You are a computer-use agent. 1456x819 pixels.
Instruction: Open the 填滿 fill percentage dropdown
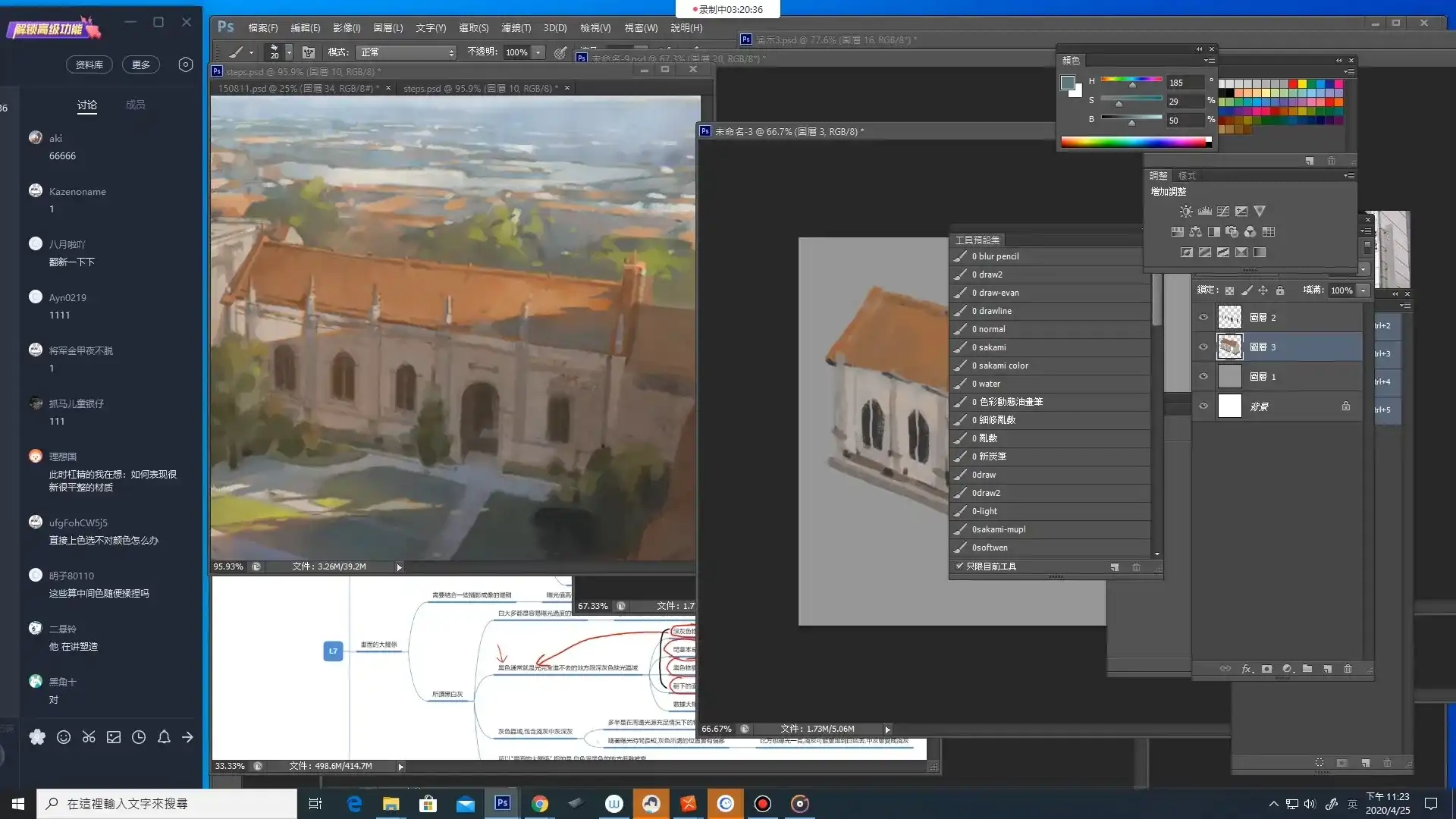click(1363, 290)
